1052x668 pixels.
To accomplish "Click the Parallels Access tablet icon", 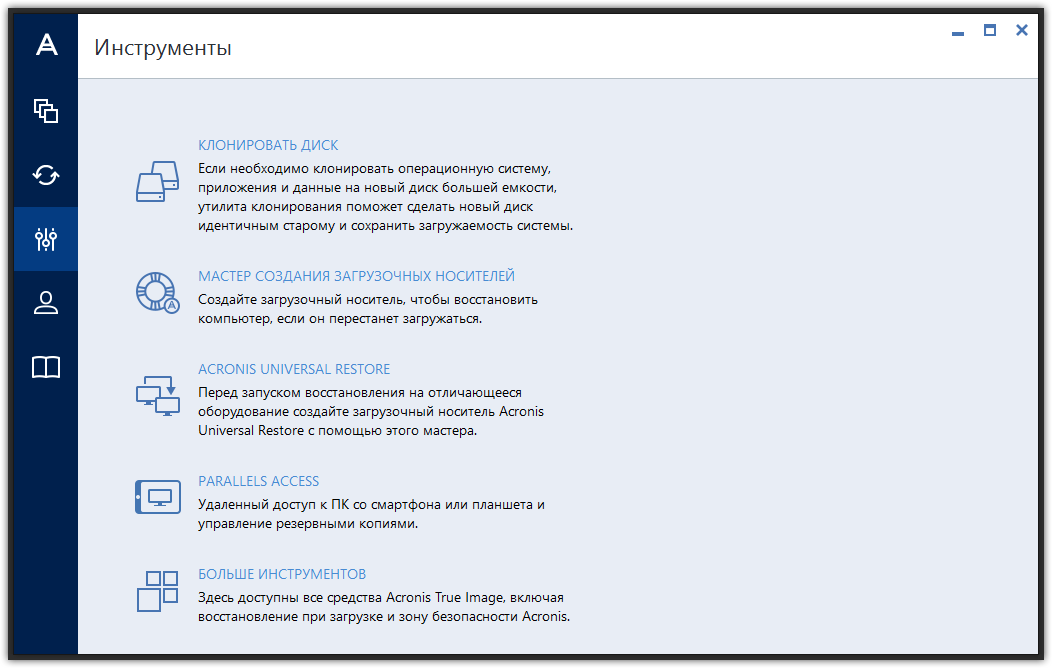I will [x=158, y=497].
